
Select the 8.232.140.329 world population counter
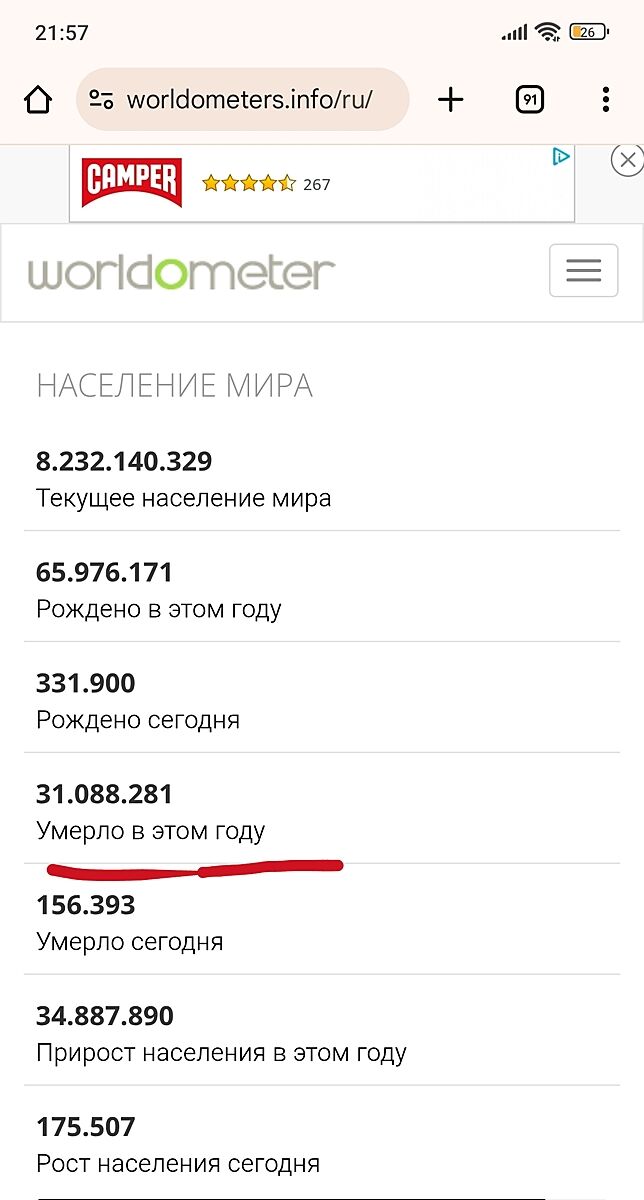pos(124,462)
